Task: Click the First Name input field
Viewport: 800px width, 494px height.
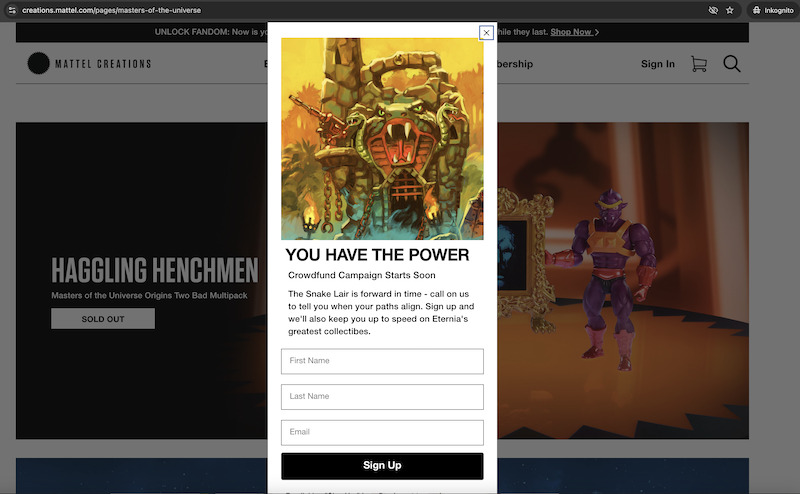Action: click(x=382, y=361)
